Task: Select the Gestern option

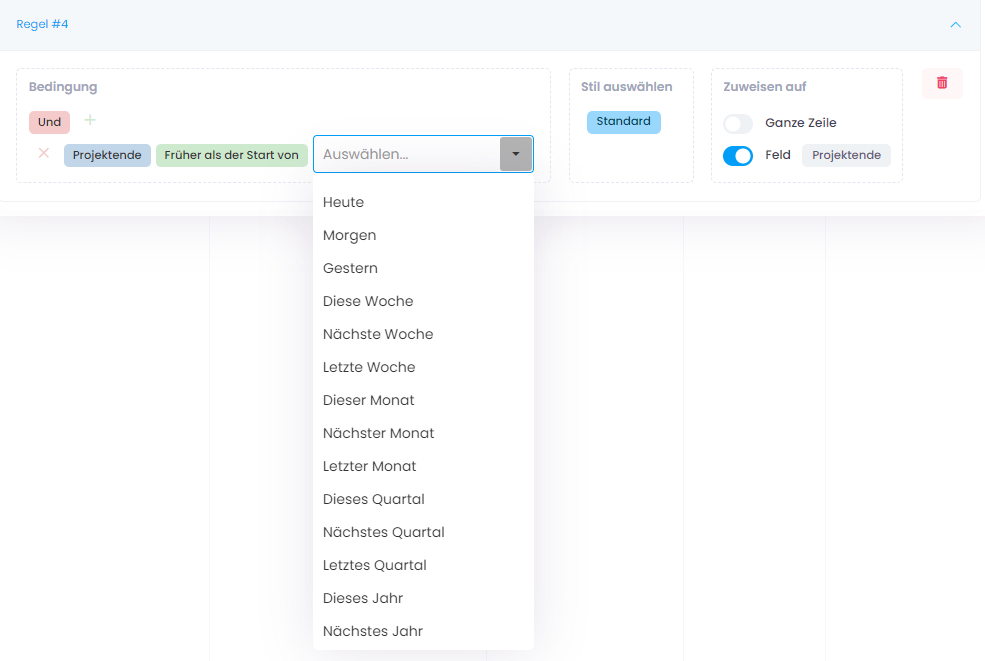Action: (x=350, y=268)
